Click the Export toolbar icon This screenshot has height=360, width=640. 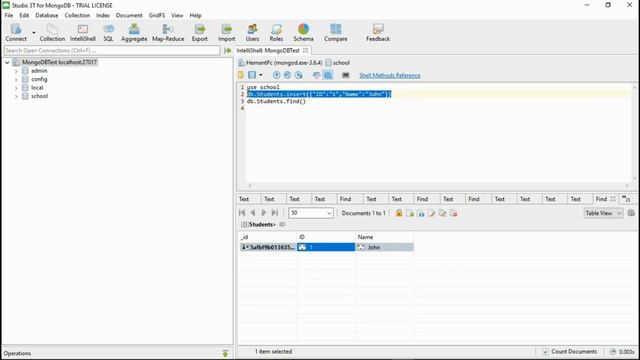[200, 32]
